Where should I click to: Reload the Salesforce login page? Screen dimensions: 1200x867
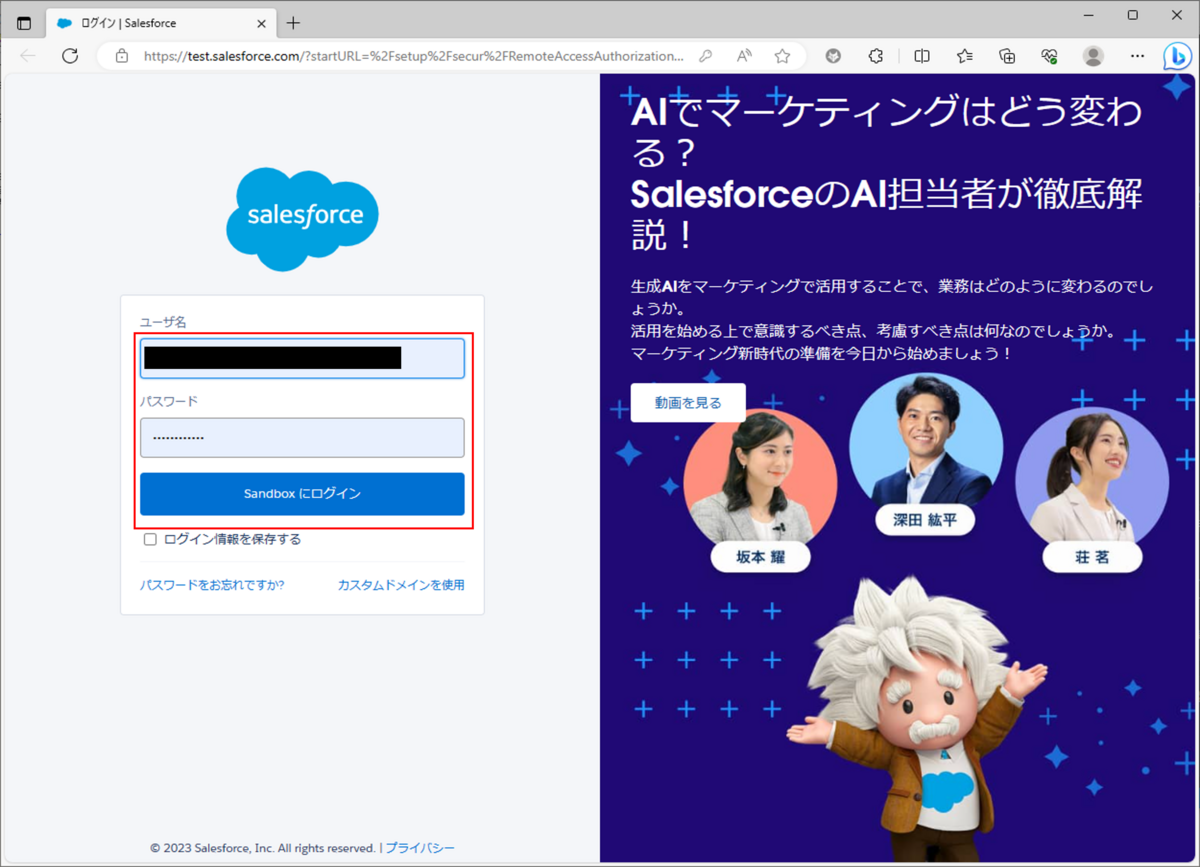70,56
